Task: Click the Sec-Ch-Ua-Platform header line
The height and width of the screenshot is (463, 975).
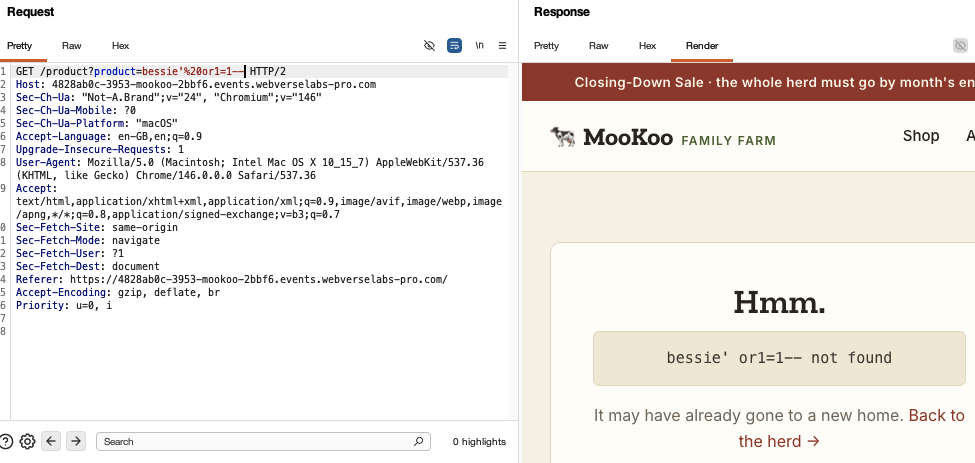Action: pyautogui.click(x=96, y=123)
